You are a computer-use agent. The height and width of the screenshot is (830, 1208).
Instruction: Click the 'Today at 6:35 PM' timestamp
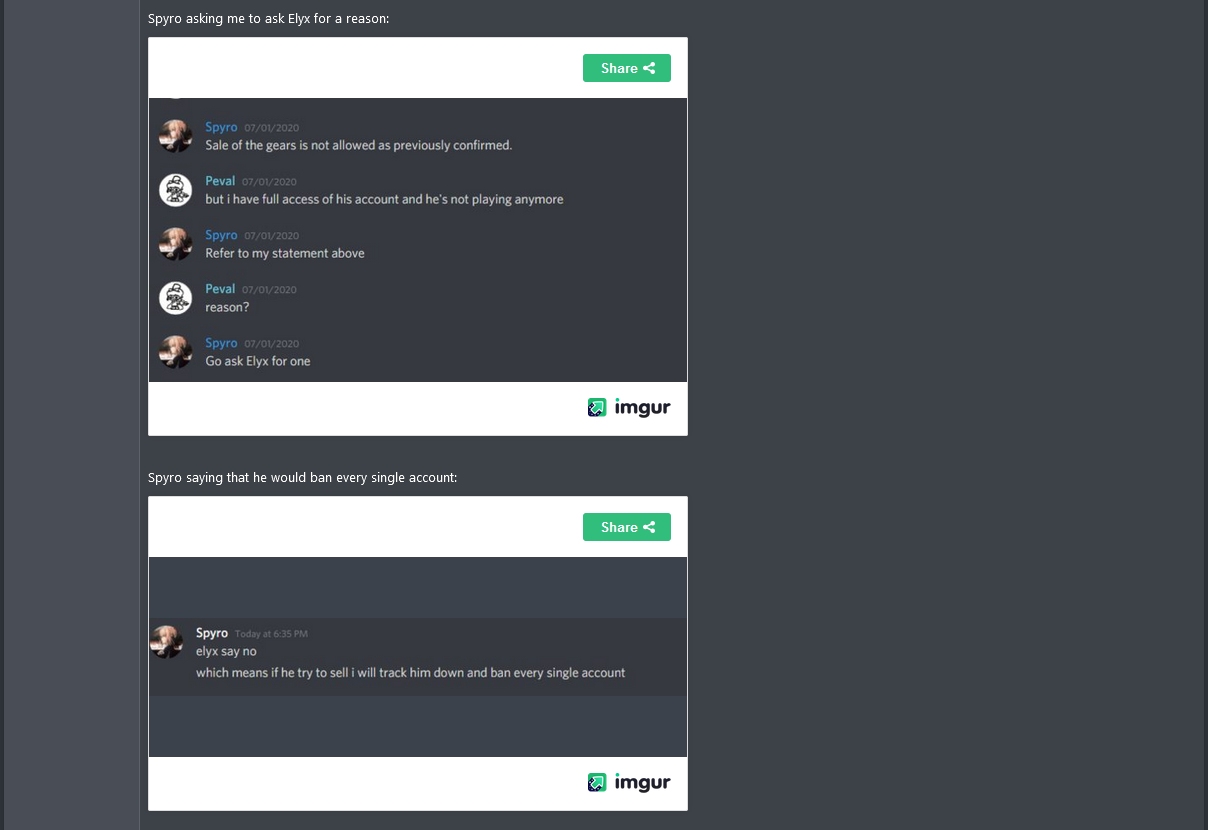pos(271,634)
